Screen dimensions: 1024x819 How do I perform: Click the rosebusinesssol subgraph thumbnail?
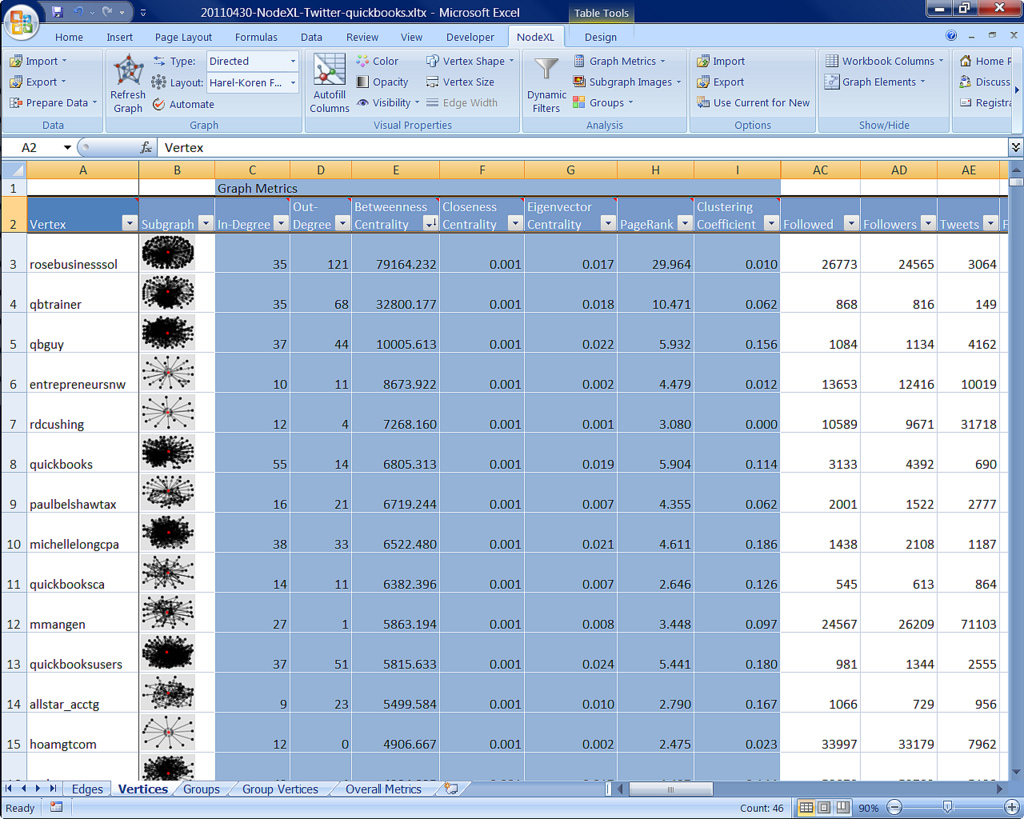tap(168, 252)
